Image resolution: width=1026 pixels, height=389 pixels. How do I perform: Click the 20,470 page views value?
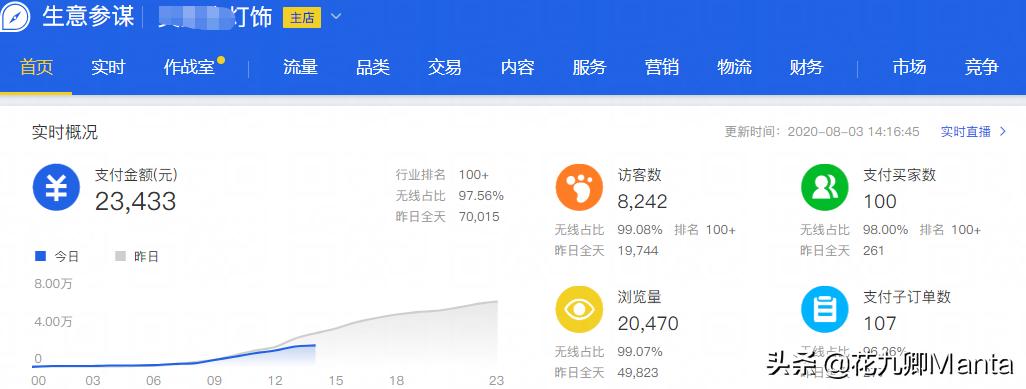pos(648,323)
